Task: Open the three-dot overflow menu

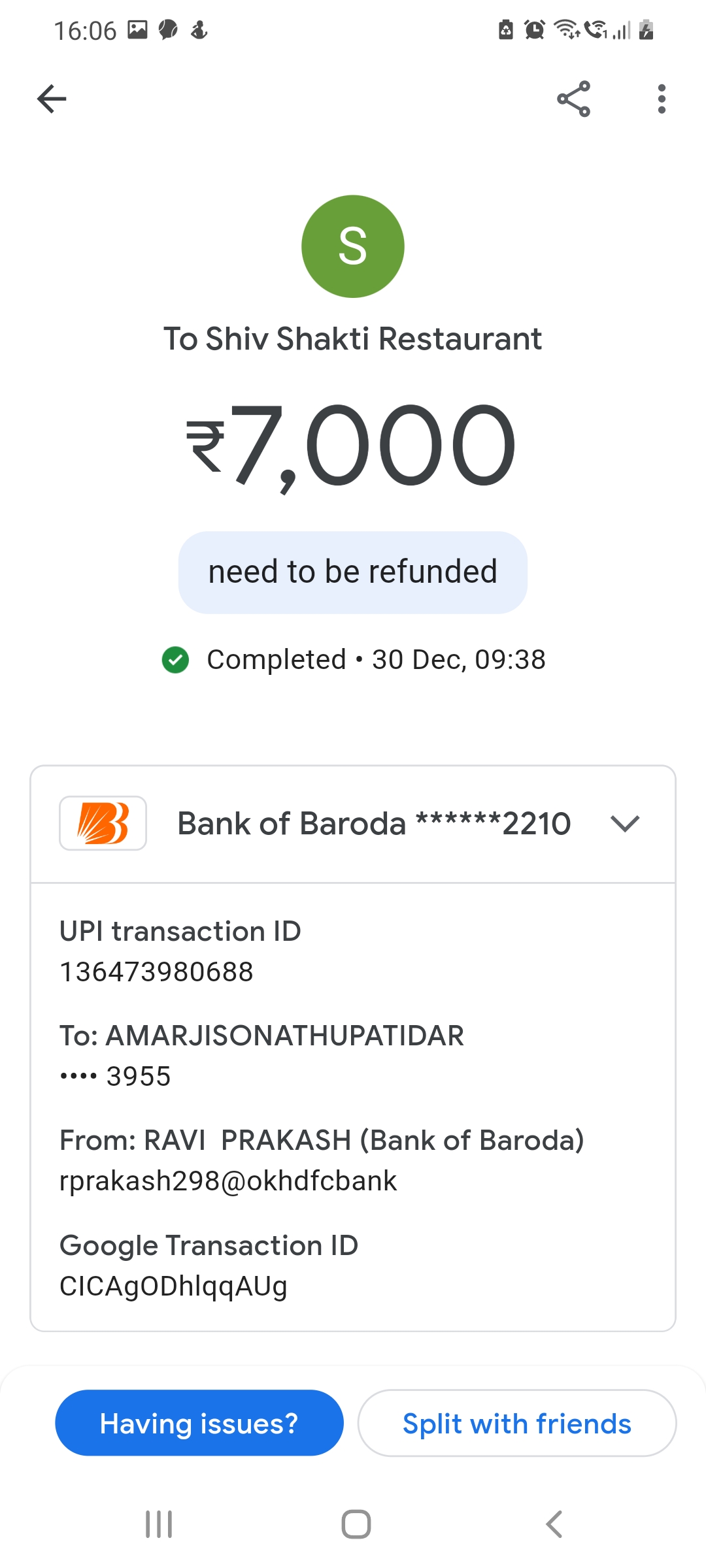Action: click(x=662, y=99)
